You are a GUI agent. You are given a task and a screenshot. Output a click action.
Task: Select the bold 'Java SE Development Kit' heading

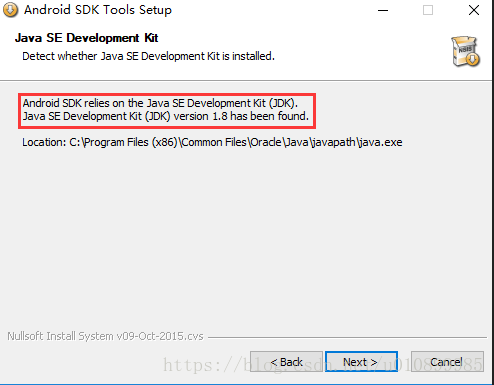click(86, 38)
